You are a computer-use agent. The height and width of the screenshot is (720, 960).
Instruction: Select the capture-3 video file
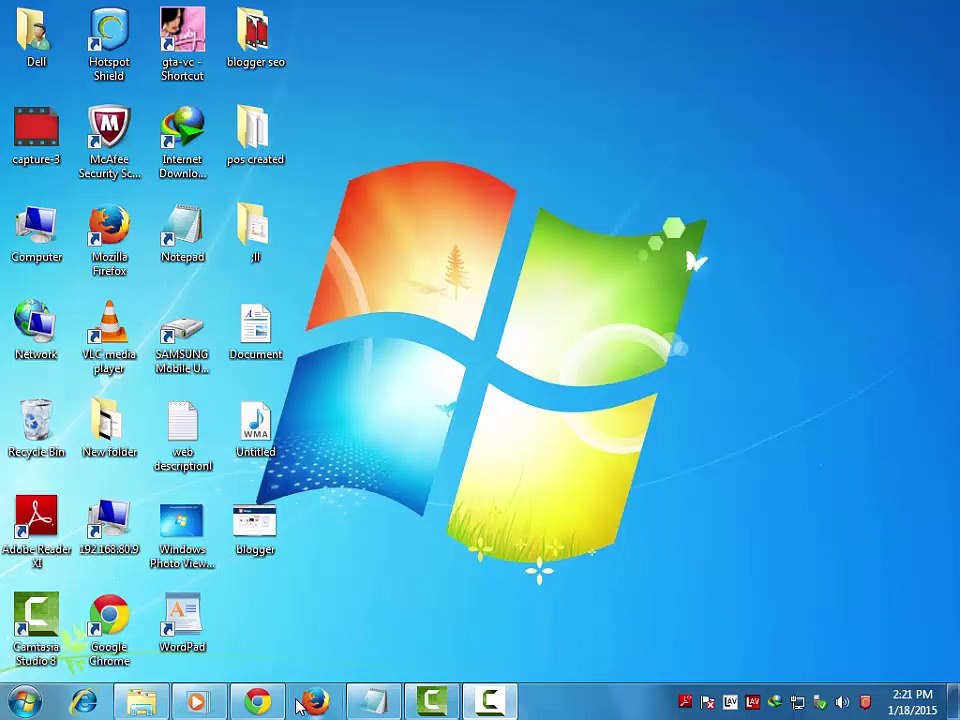click(36, 135)
